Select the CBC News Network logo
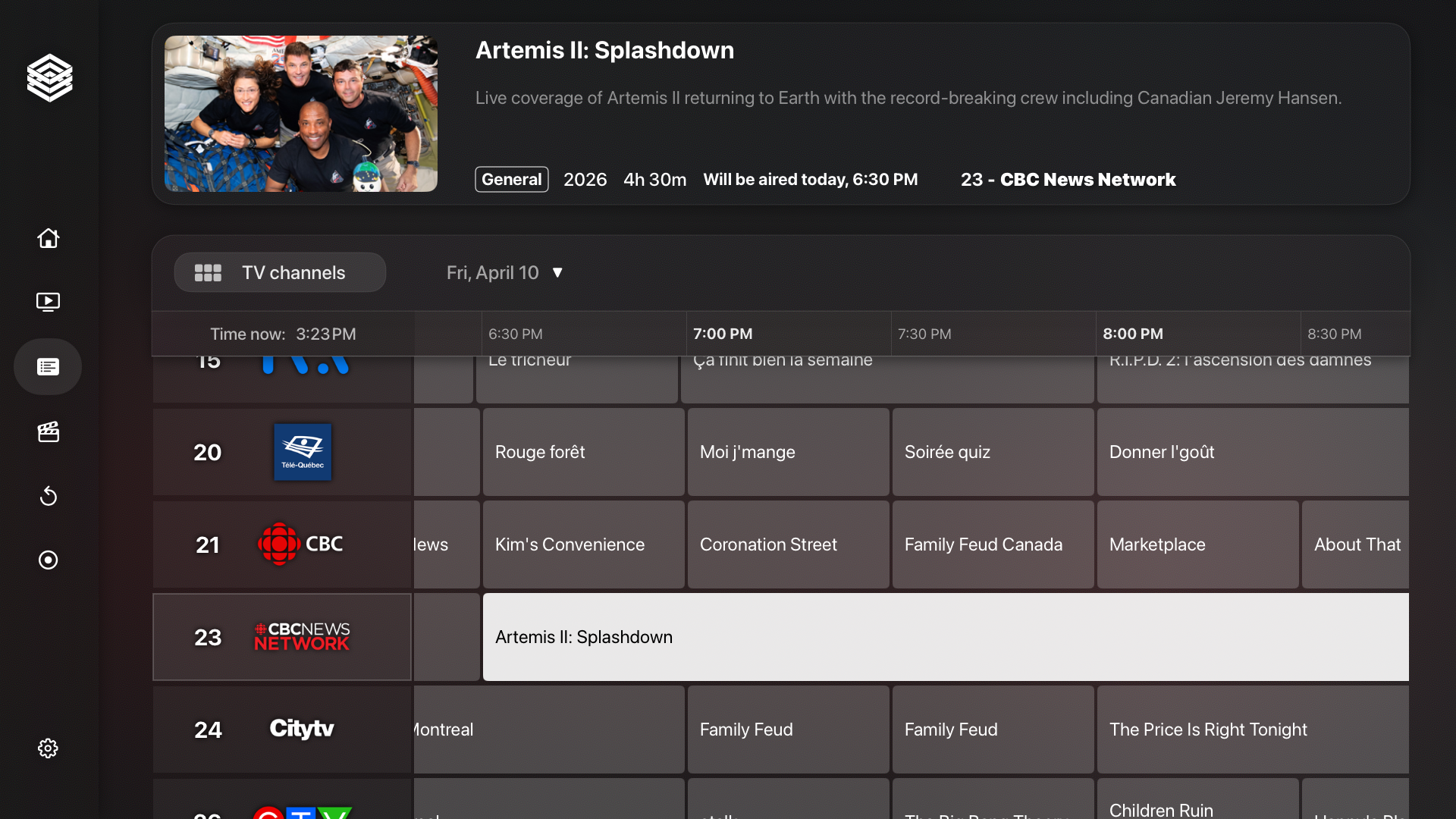Screen dimensions: 1456x819 (302, 637)
